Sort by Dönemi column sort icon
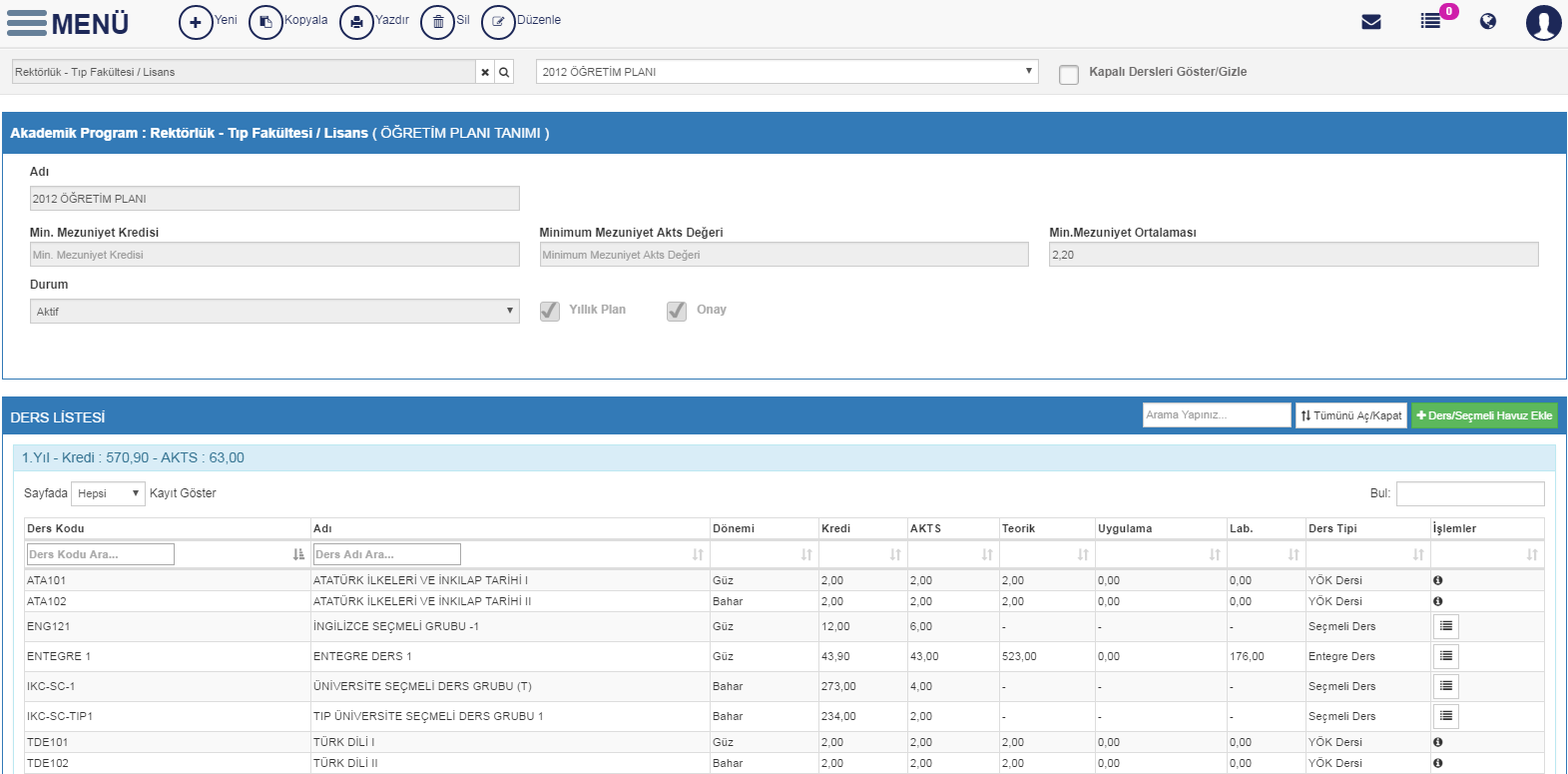 tap(806, 554)
